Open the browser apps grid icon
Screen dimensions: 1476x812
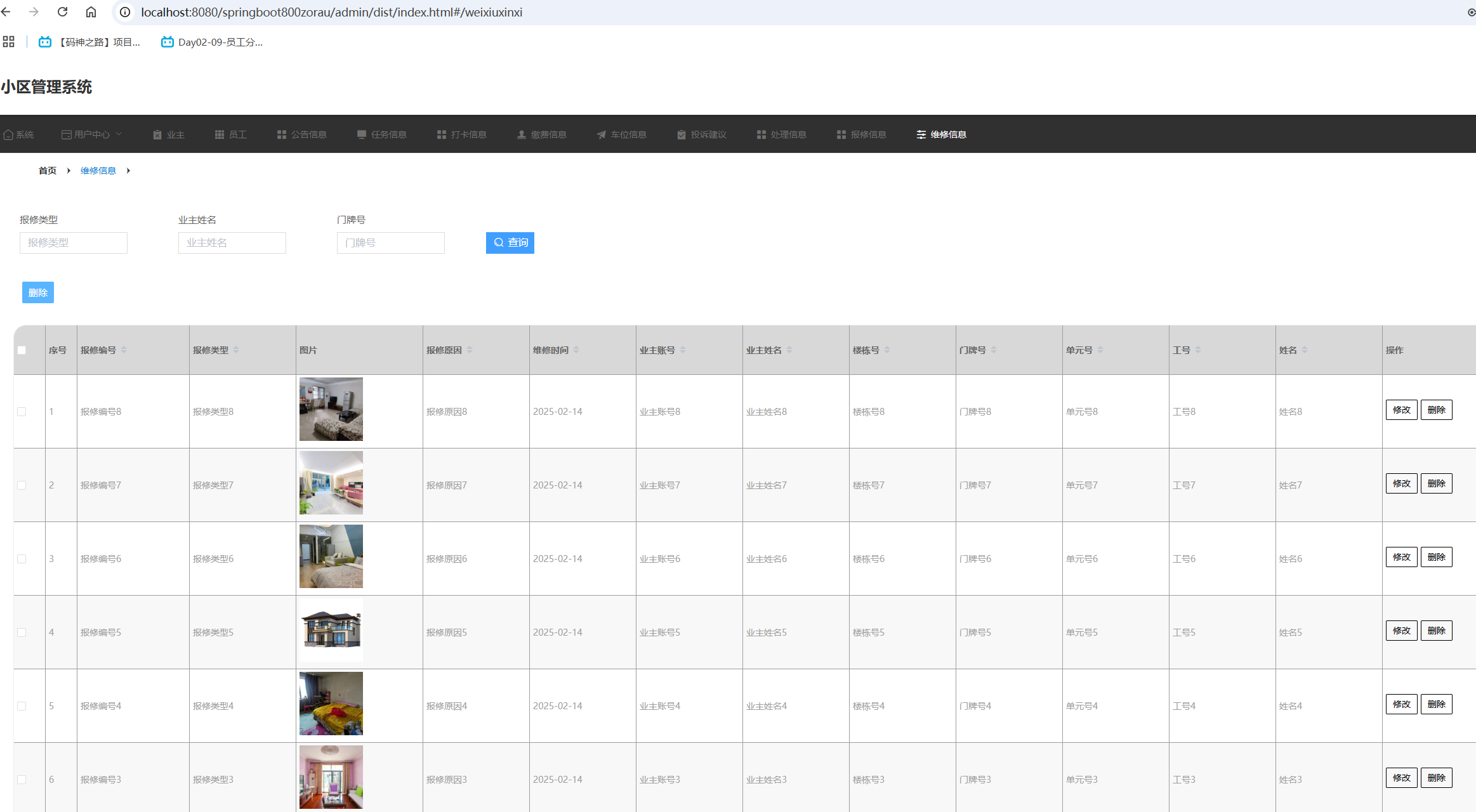[8, 42]
